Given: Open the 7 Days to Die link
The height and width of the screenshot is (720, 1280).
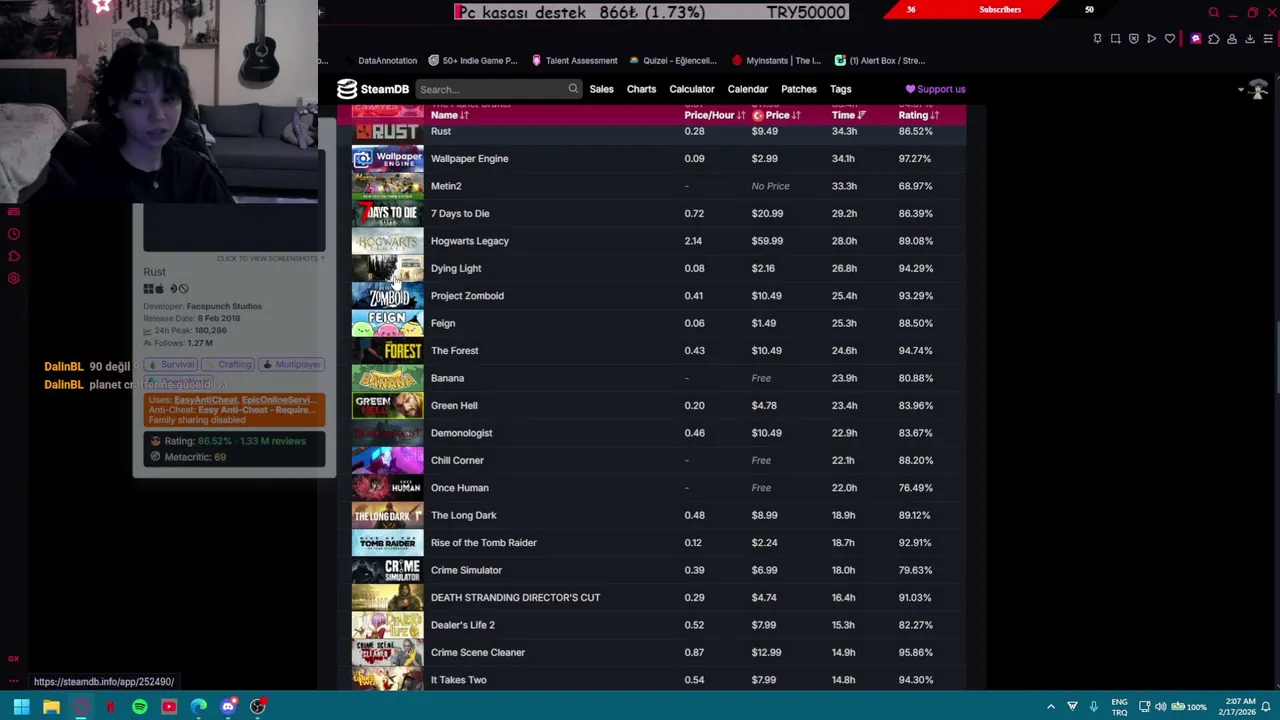Looking at the screenshot, I should pos(460,213).
